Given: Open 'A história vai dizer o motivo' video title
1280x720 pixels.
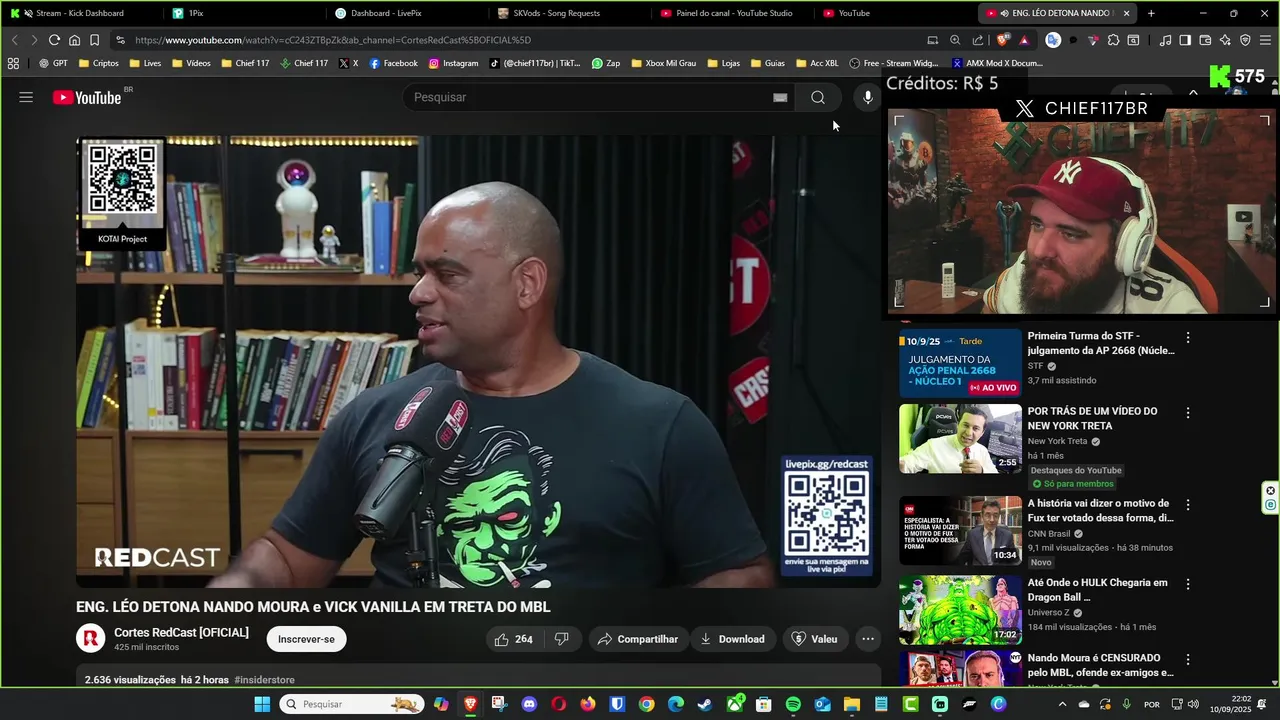Looking at the screenshot, I should coord(1100,511).
